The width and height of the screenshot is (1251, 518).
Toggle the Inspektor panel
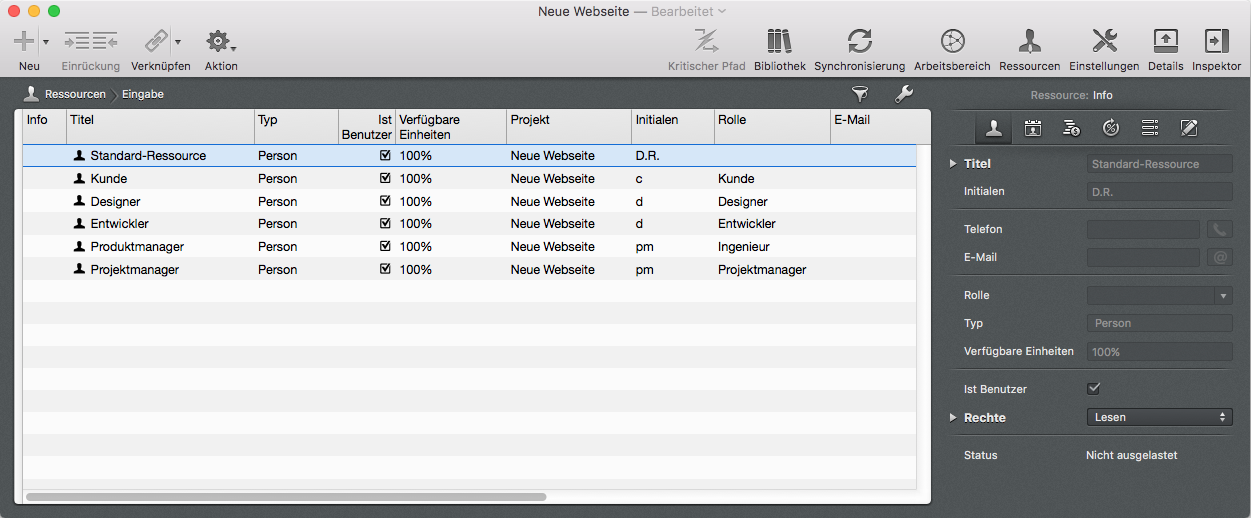click(1216, 42)
